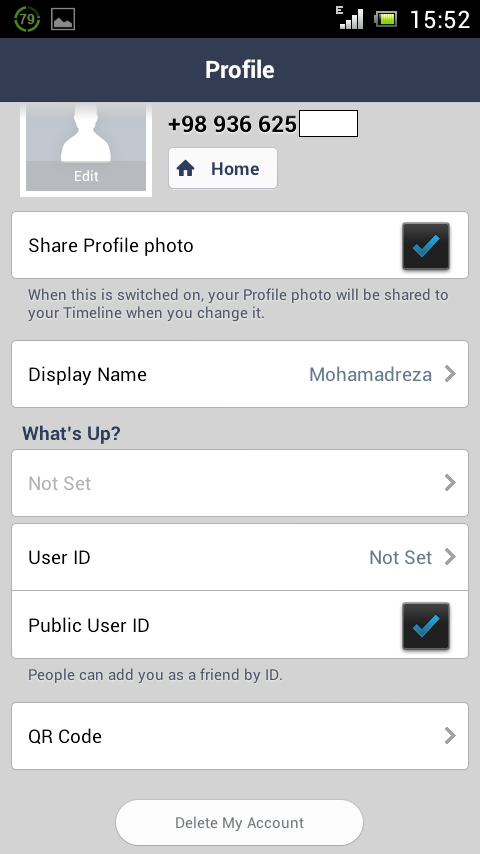Tap the house icon on Home button
Viewport: 480px width, 854px height.
coord(185,169)
